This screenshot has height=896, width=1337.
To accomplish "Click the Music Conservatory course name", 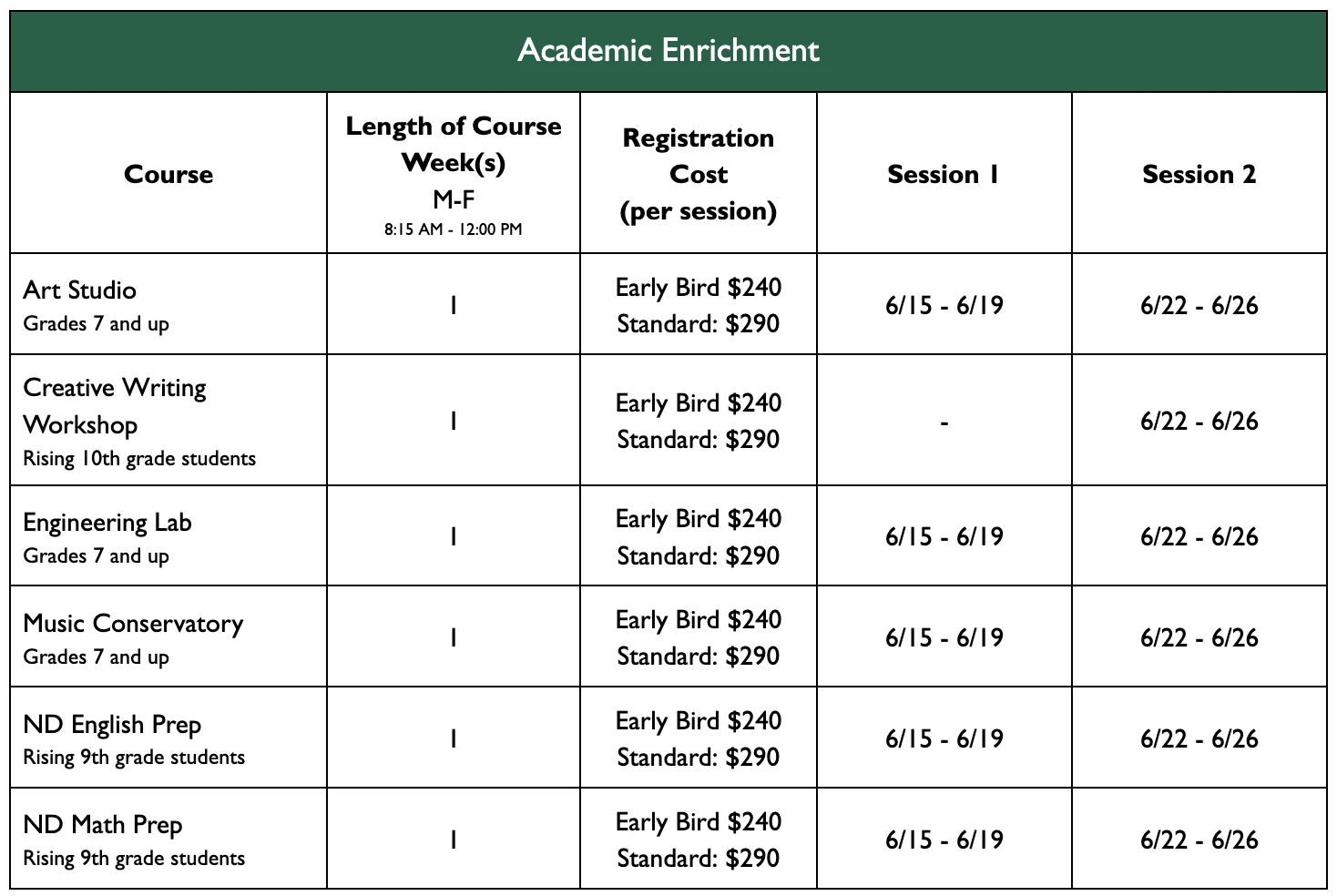I will 133,624.
